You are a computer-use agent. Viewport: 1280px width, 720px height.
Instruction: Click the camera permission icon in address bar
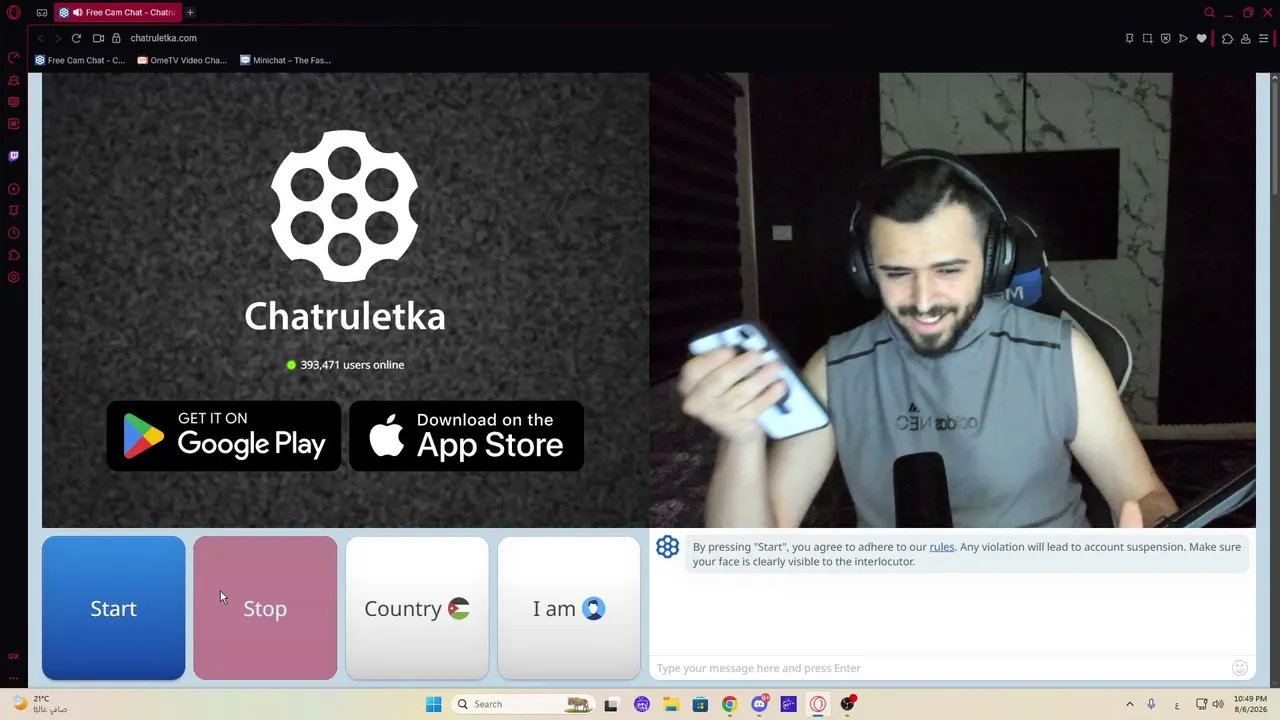98,38
